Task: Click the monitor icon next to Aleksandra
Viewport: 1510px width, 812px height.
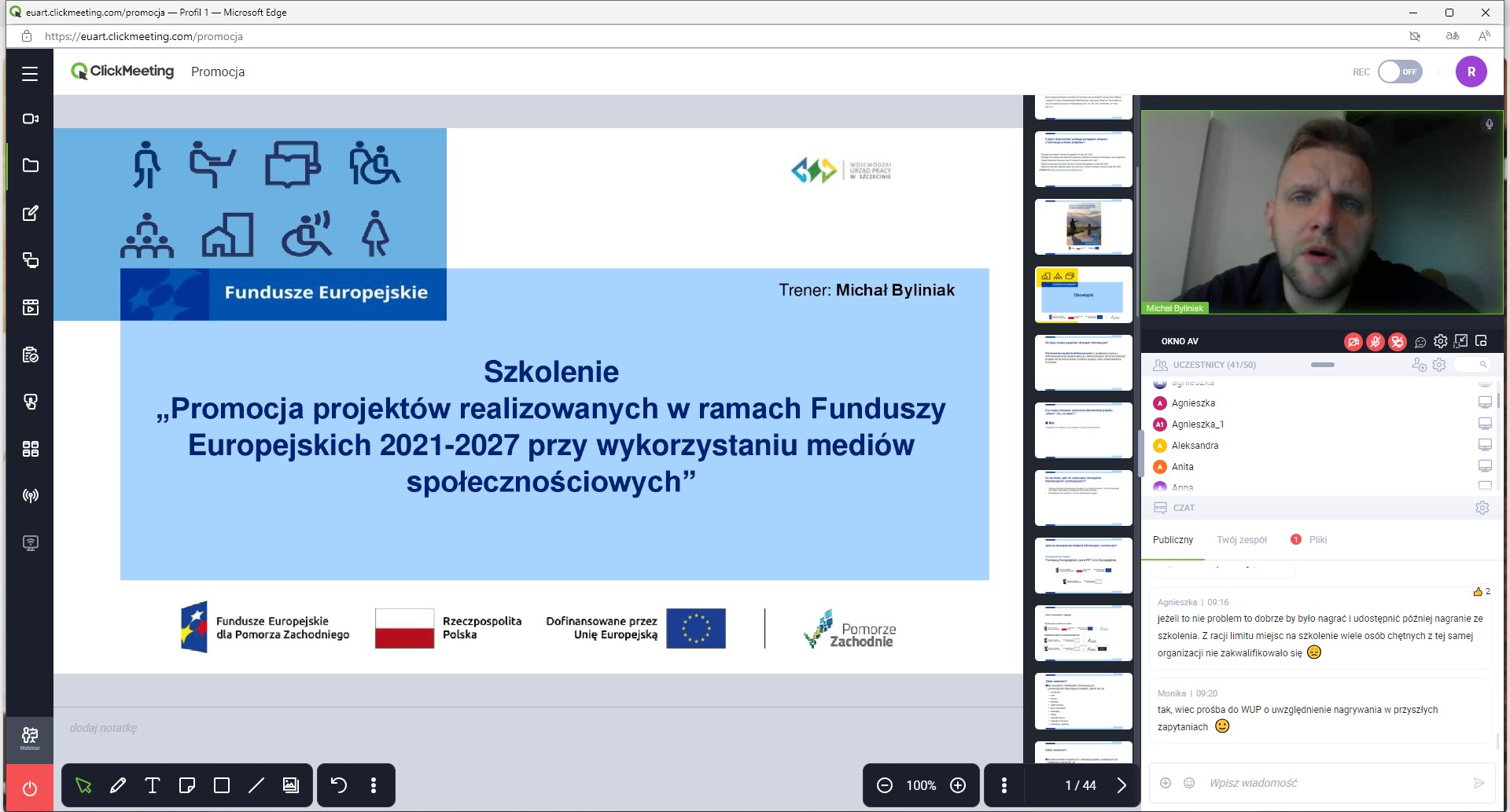Action: point(1485,445)
